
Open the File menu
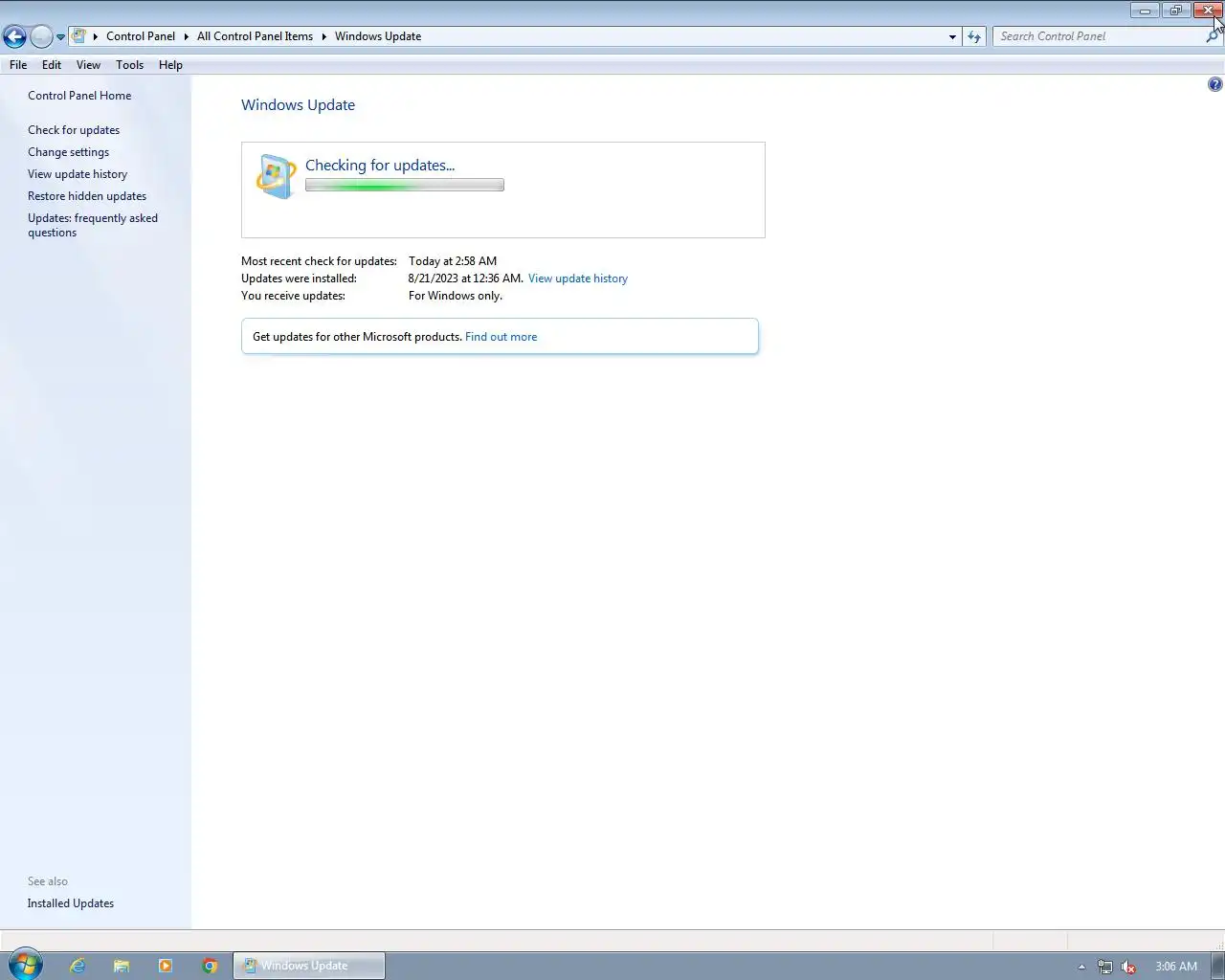pyautogui.click(x=18, y=65)
